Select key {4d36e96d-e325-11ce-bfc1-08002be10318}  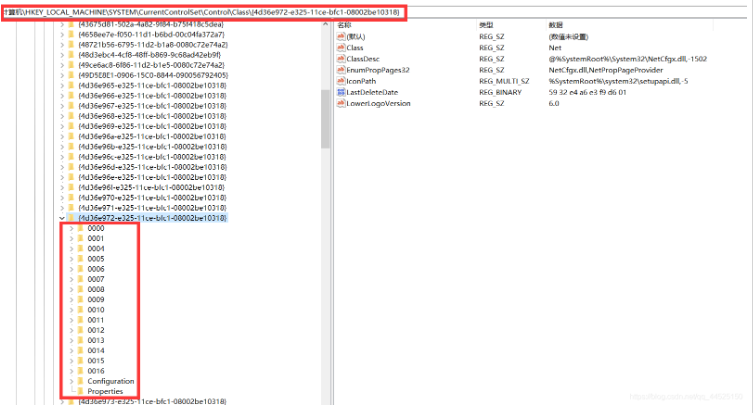click(152, 167)
